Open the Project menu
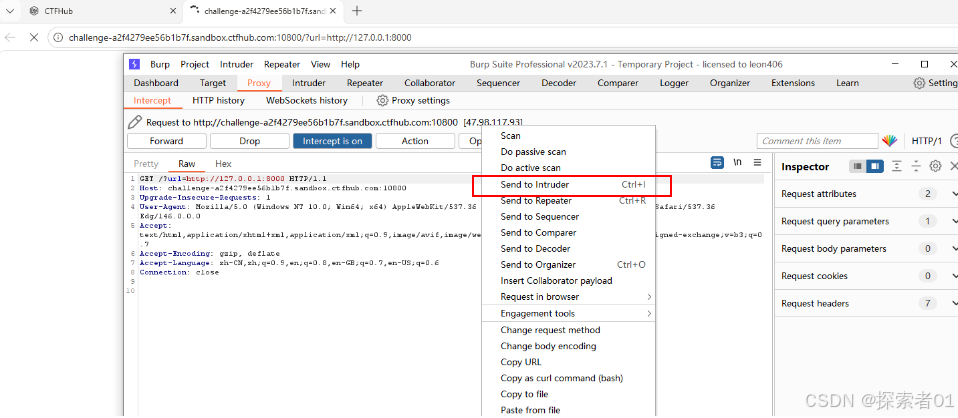The width and height of the screenshot is (958, 418). click(195, 64)
